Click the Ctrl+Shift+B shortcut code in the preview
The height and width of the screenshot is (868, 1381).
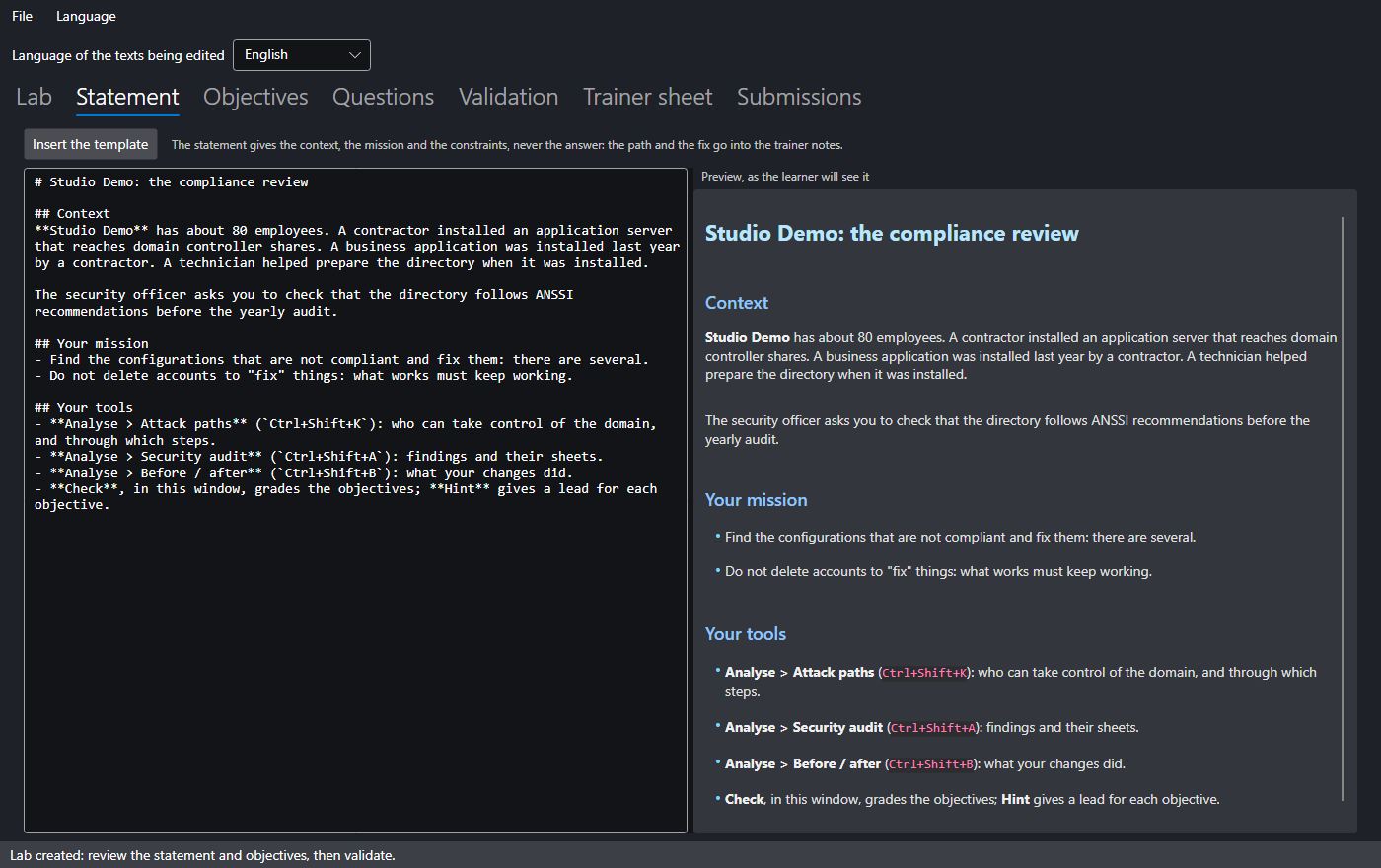pyautogui.click(x=931, y=764)
